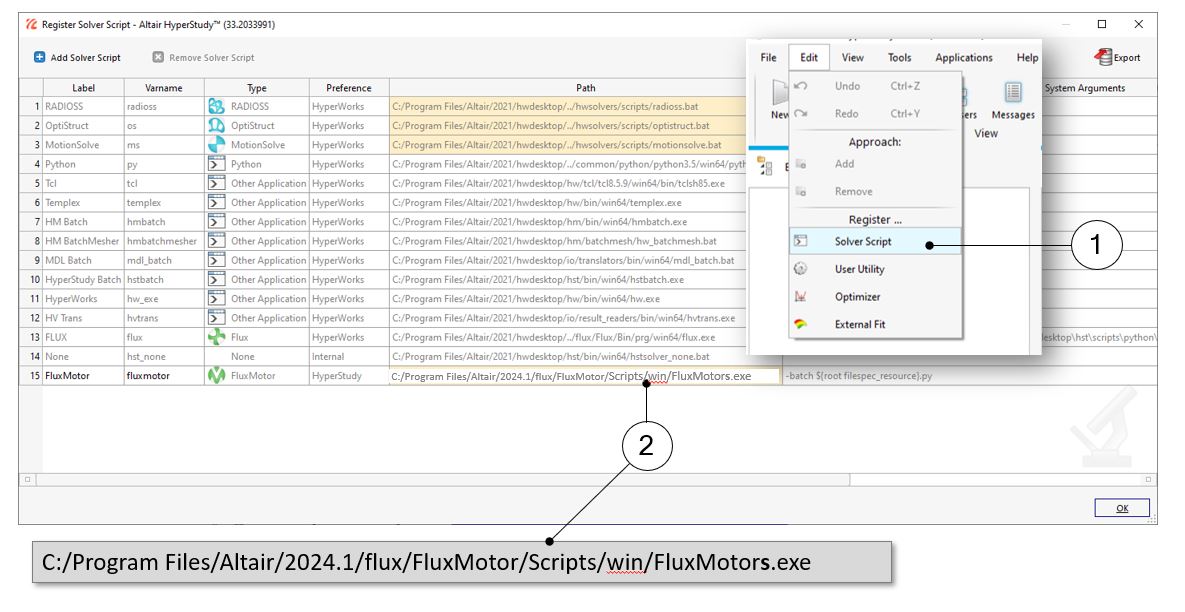The image size is (1185, 612).
Task: Edit the FluxMotor path input field
Action: [584, 377]
